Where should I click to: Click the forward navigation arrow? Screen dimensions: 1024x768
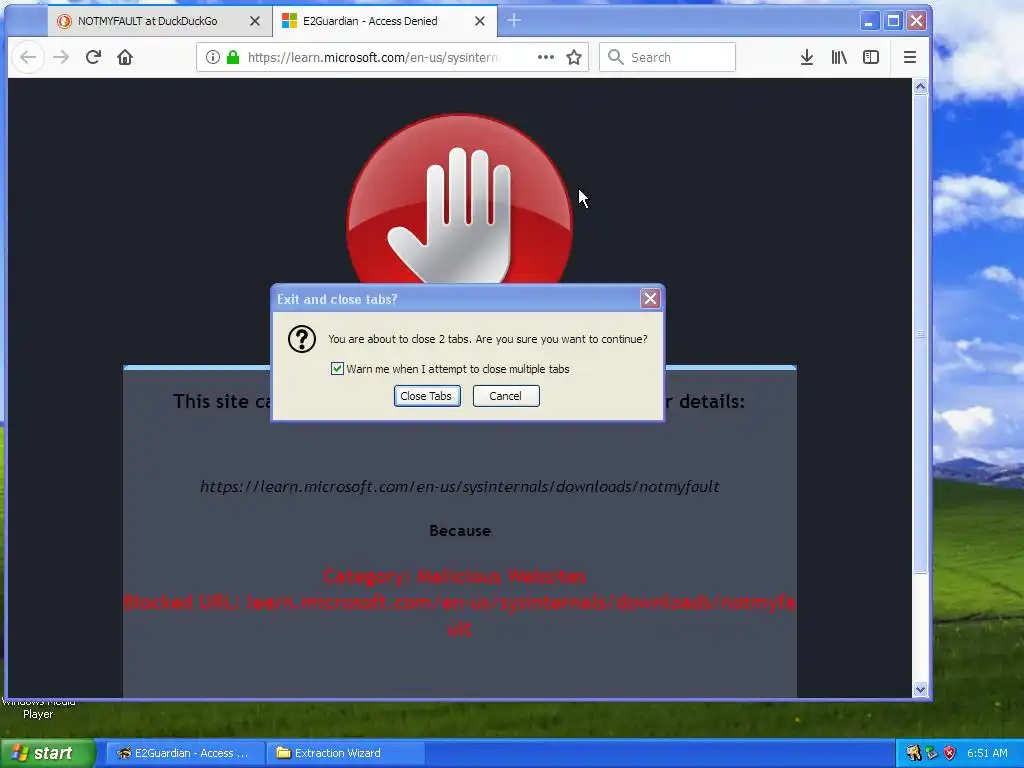click(61, 57)
